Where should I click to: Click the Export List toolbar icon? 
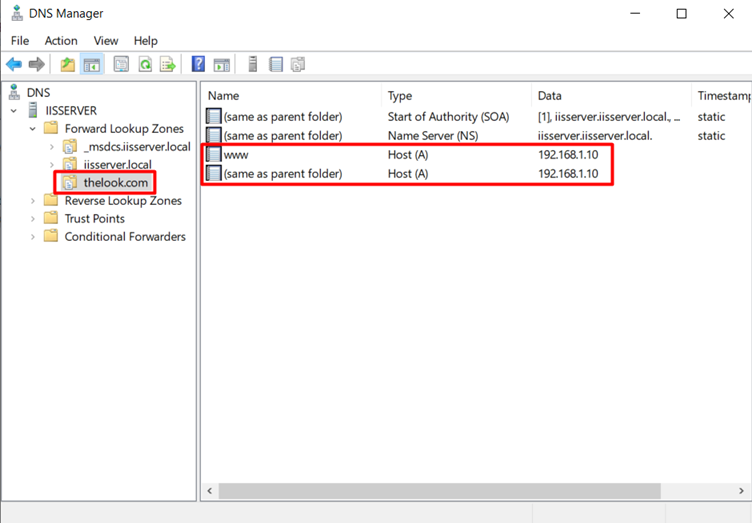[x=168, y=64]
